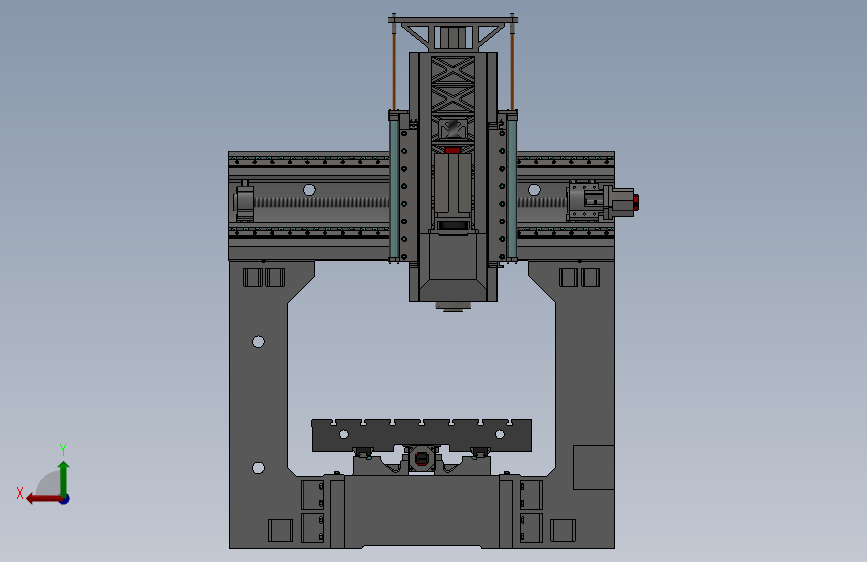Select the ball screw left of the carriage
This screenshot has height=562, width=867.
click(x=321, y=202)
